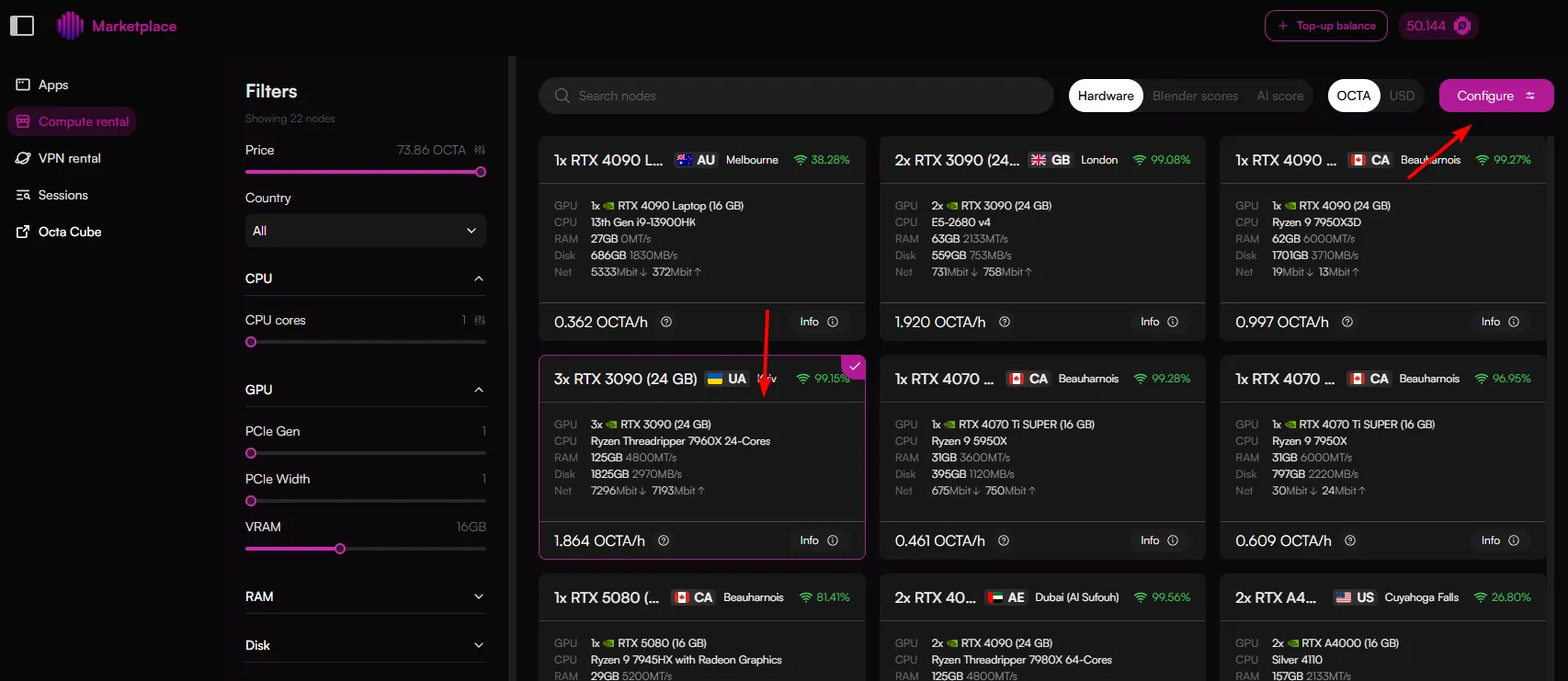Open Info for RTX 4090 Laptop node
The image size is (1568, 681).
pos(818,322)
